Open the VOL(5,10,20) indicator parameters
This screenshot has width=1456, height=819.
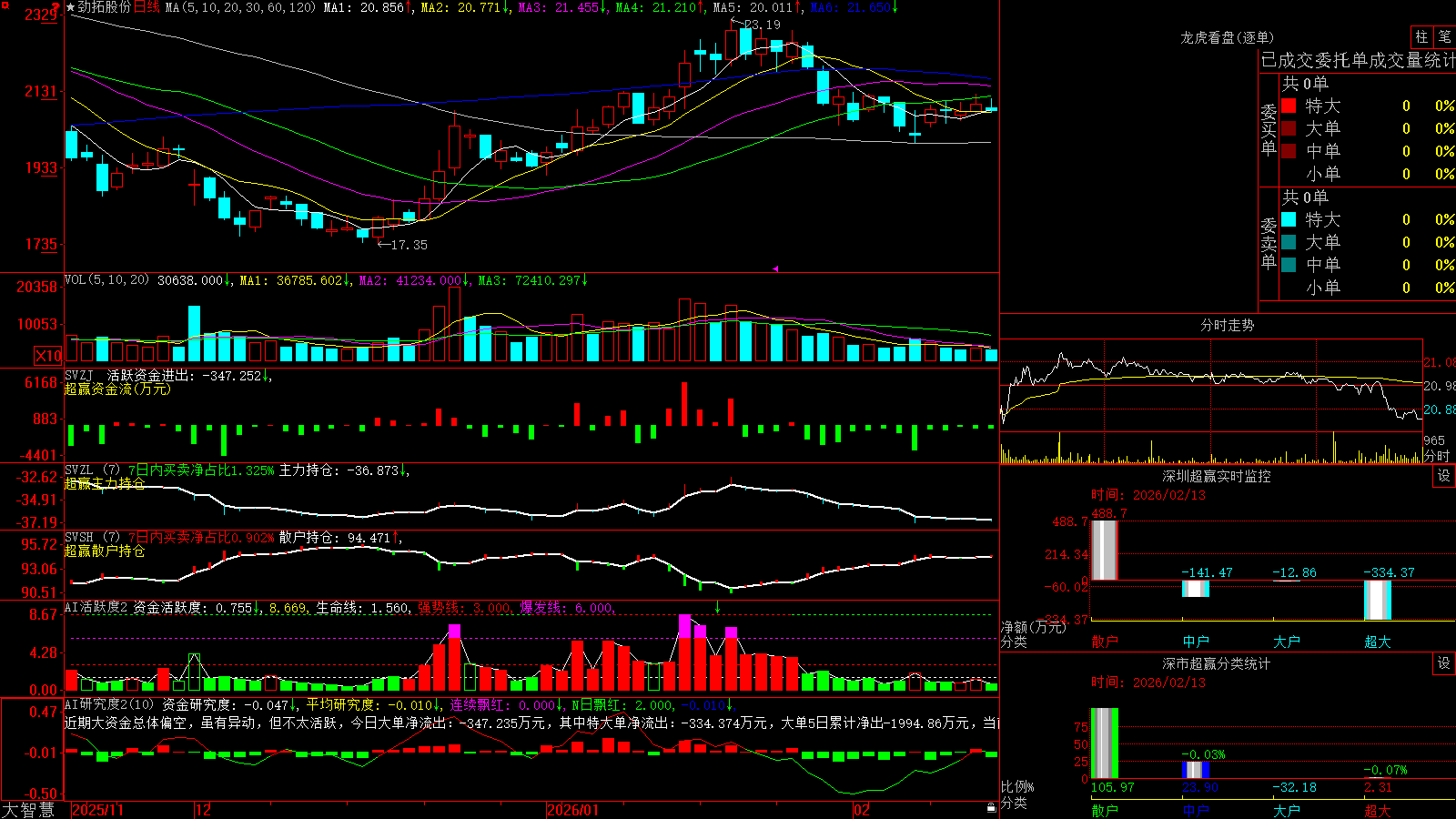pyautogui.click(x=107, y=280)
